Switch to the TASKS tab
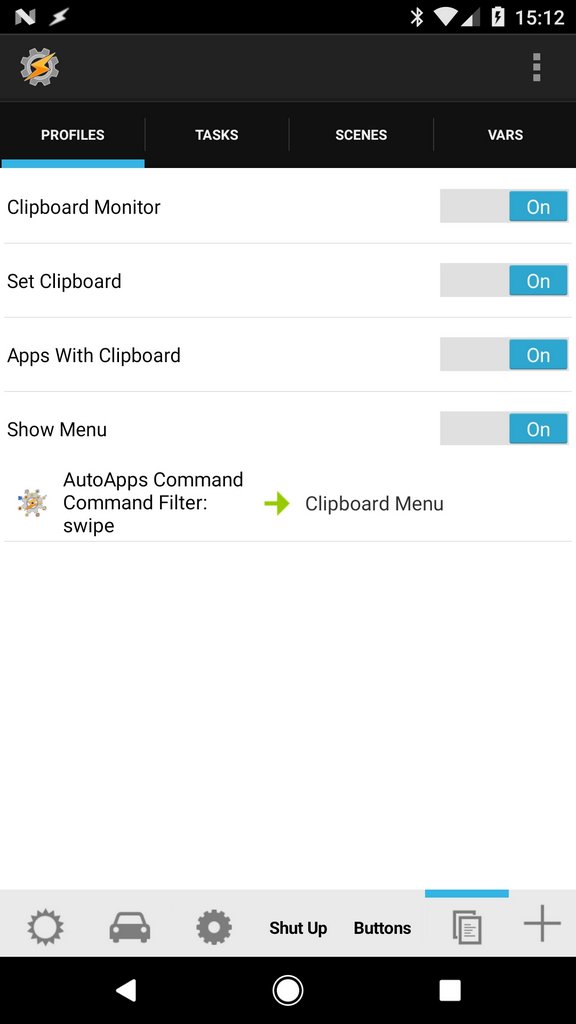Viewport: 576px width, 1024px height. pos(216,135)
